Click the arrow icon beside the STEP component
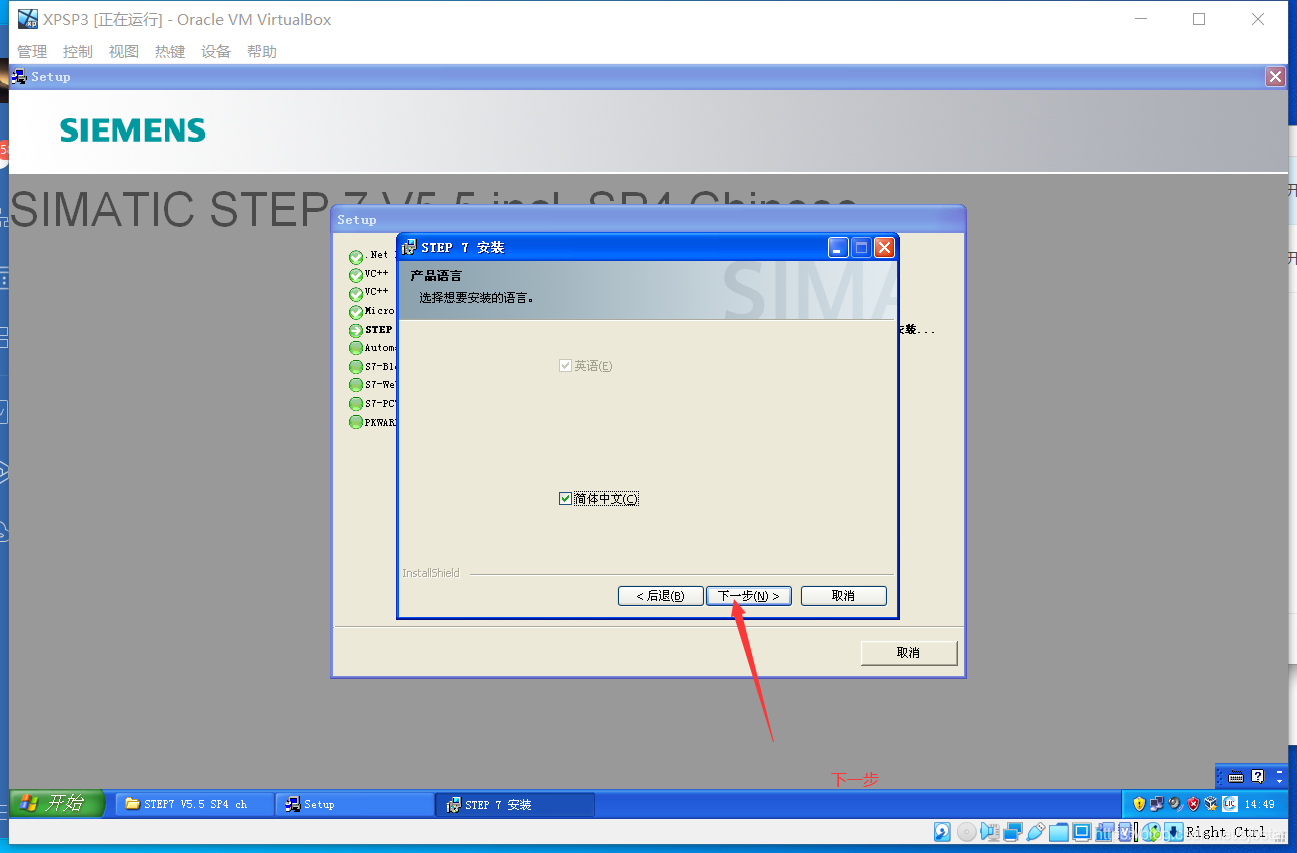1297x853 pixels. pyautogui.click(x=356, y=330)
